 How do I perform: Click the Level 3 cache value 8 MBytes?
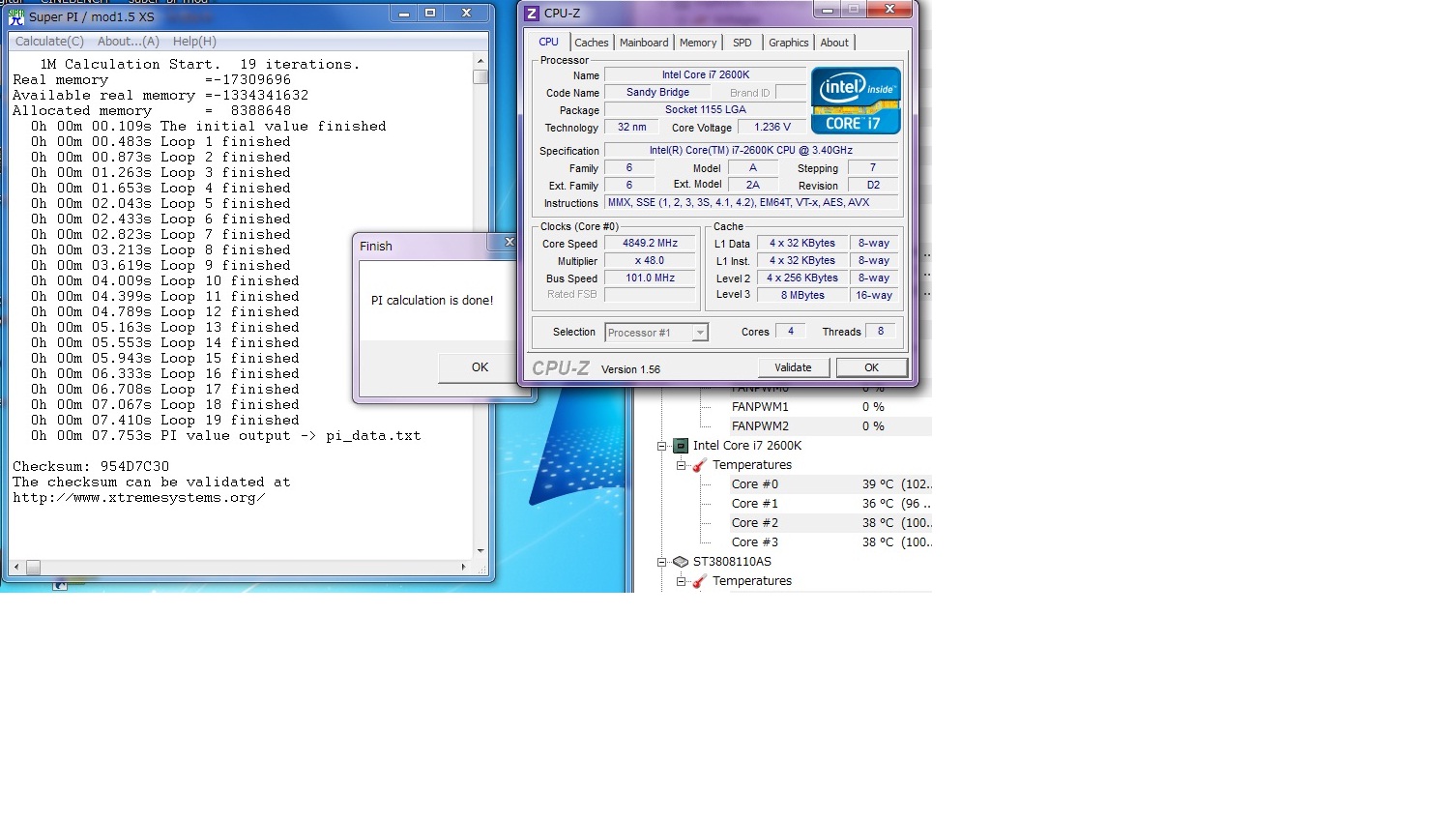(802, 296)
